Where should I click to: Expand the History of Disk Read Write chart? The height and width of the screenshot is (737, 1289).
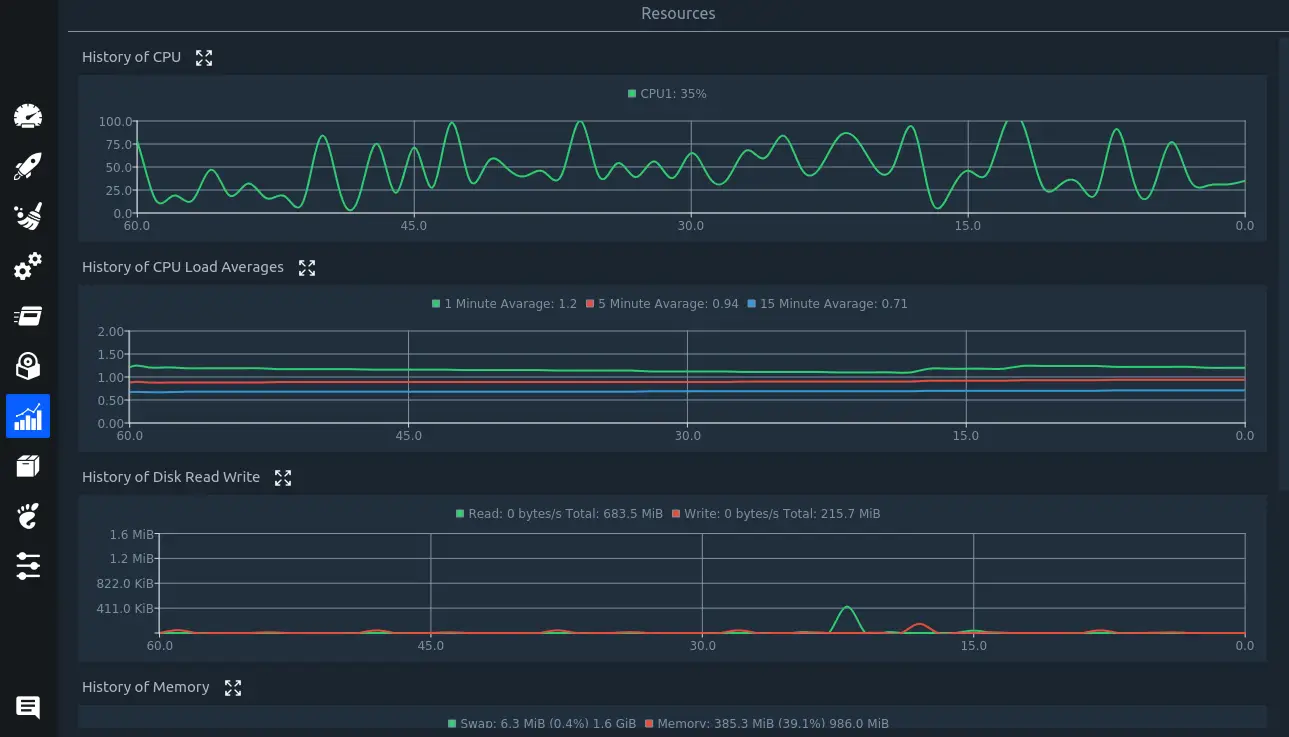pyautogui.click(x=283, y=478)
